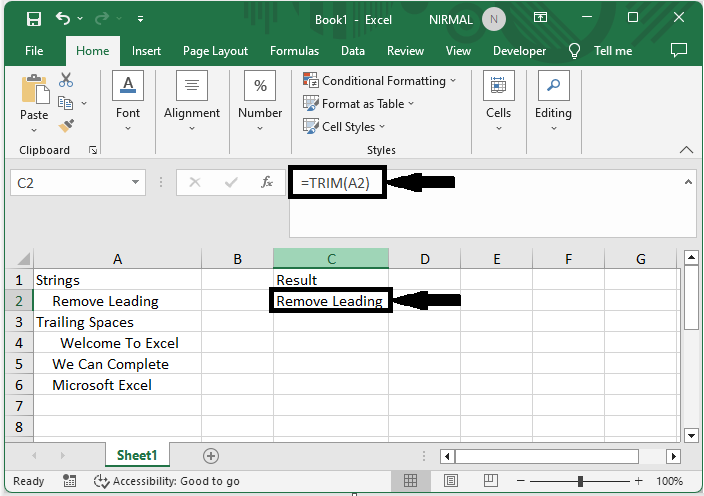Click the Paste clipboard icon
704x496 pixels.
pos(35,89)
